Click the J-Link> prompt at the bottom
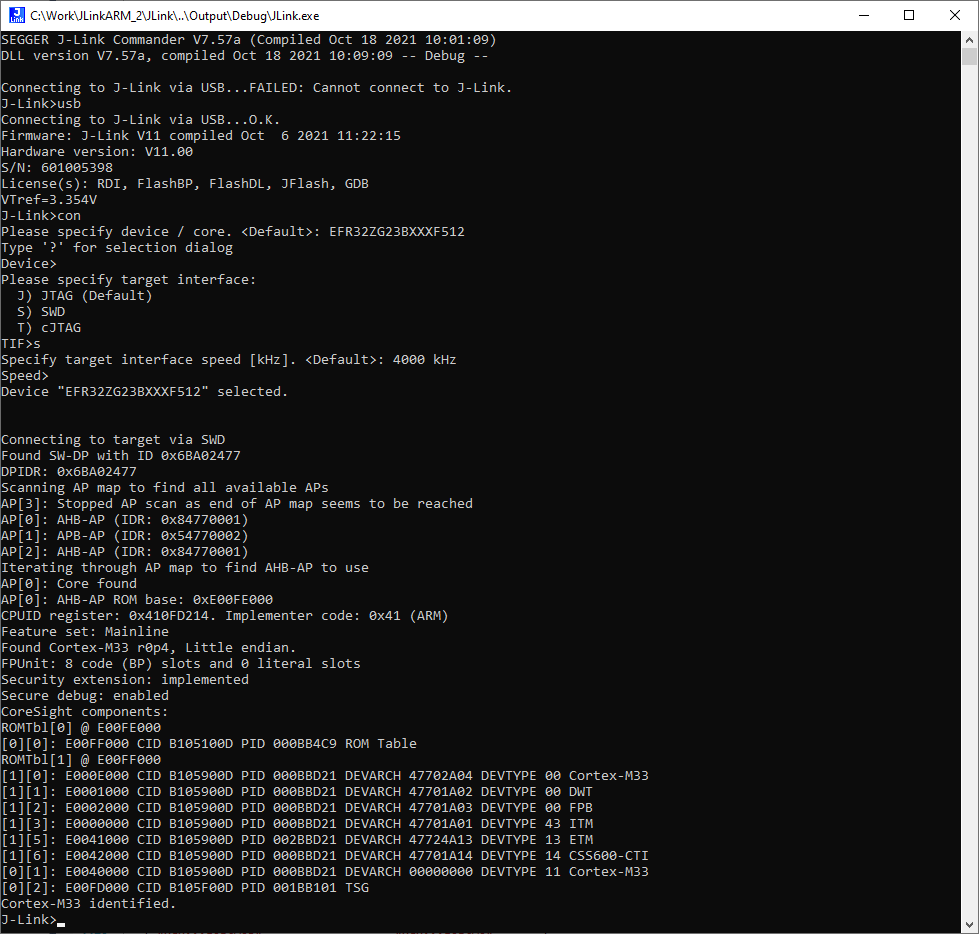Viewport: 979px width, 934px height. pos(28,919)
